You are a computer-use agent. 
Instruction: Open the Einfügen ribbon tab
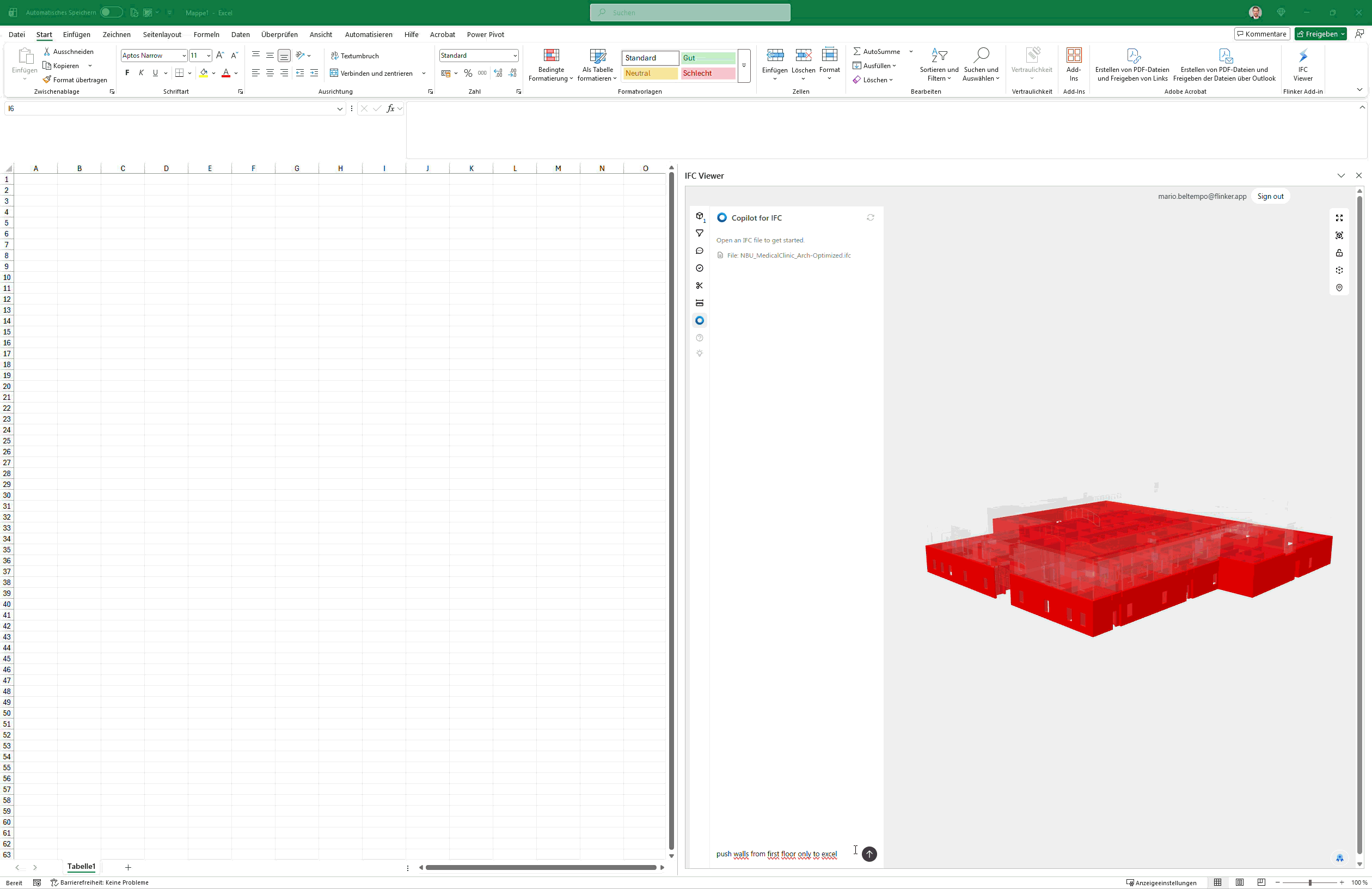(x=77, y=35)
